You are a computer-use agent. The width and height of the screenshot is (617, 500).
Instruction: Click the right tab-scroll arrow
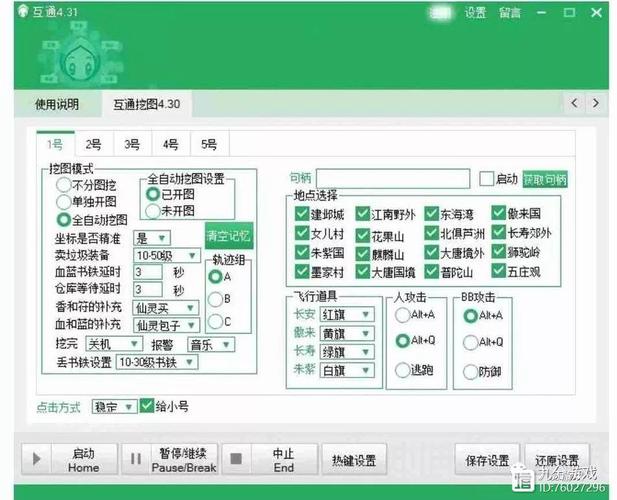596,103
